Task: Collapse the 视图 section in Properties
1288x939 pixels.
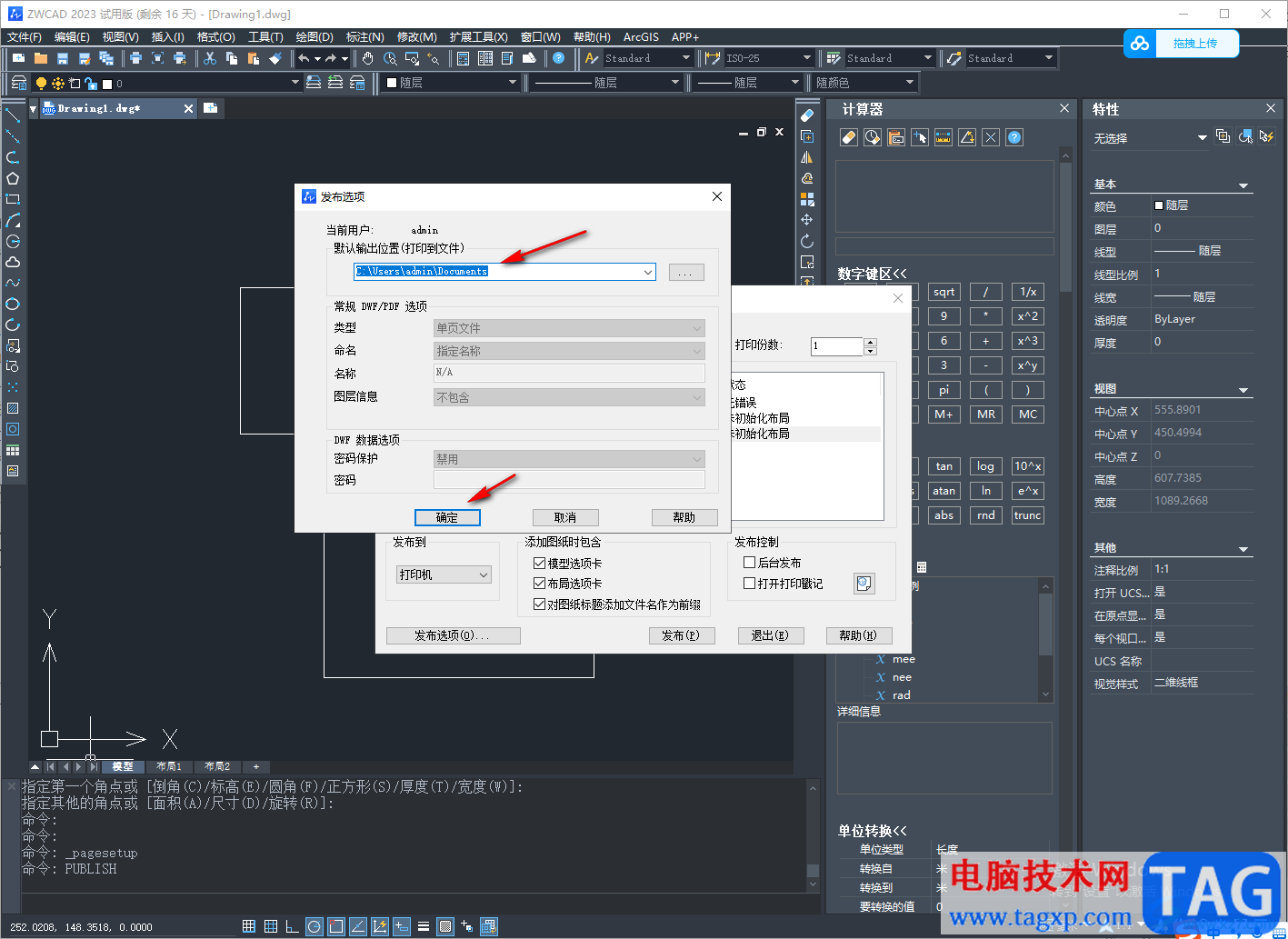Action: pos(1243,390)
